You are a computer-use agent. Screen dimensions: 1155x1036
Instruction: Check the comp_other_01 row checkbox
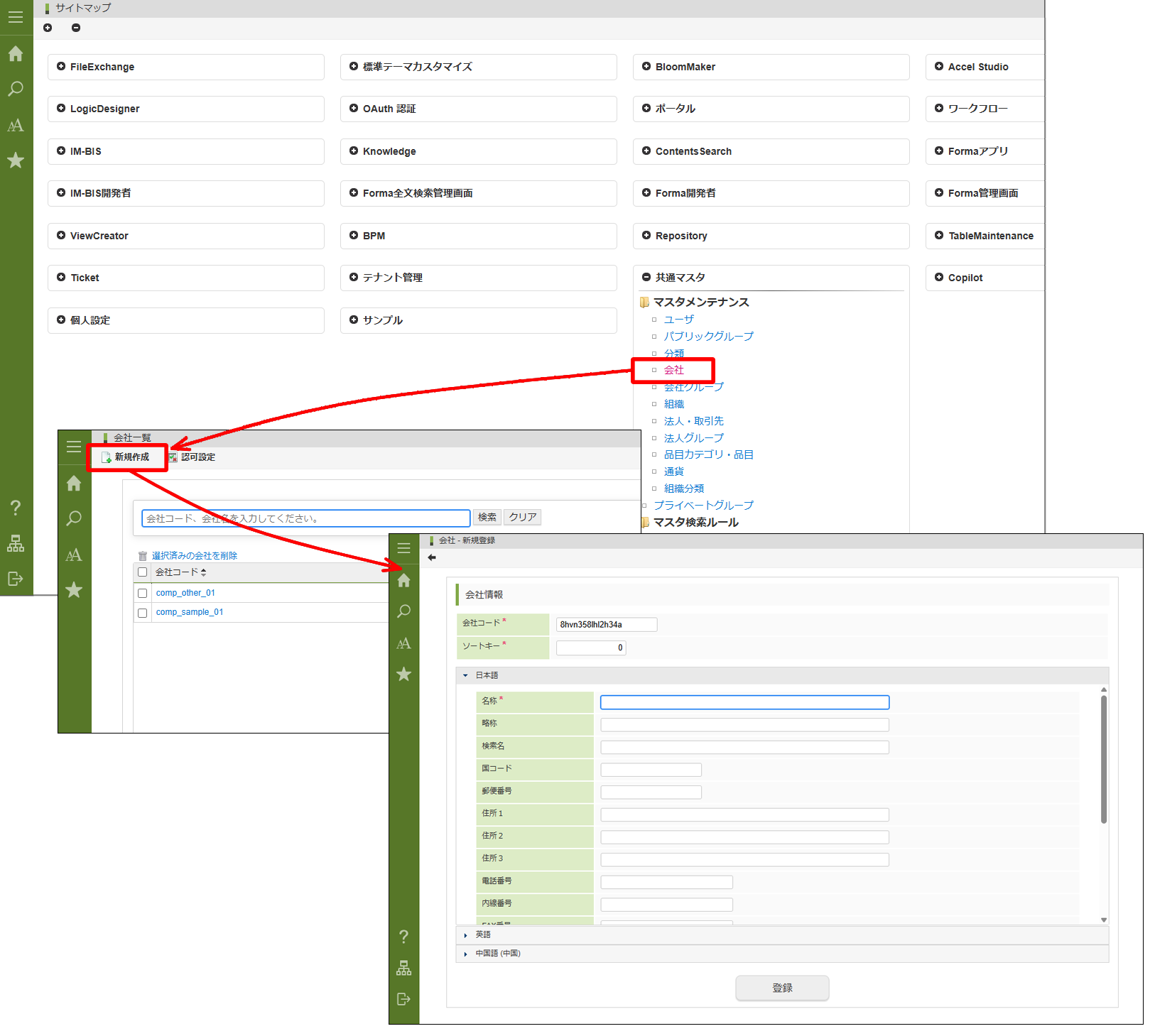143,593
